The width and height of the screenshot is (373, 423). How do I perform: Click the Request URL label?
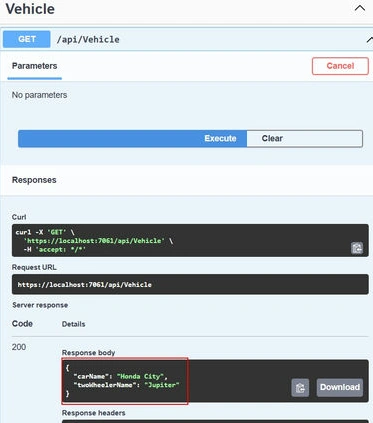(x=34, y=267)
